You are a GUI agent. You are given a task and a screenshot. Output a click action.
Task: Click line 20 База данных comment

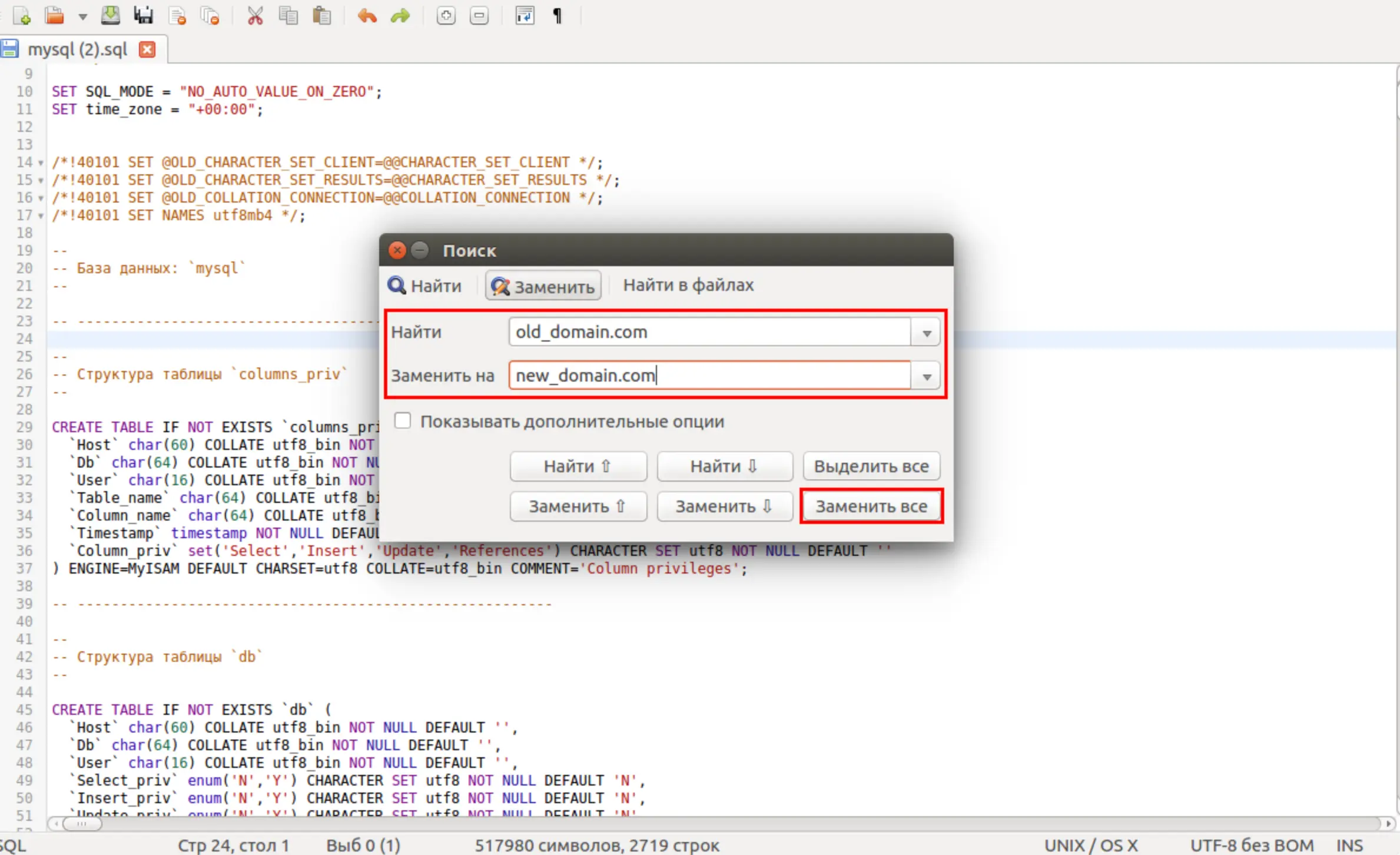[x=149, y=269]
